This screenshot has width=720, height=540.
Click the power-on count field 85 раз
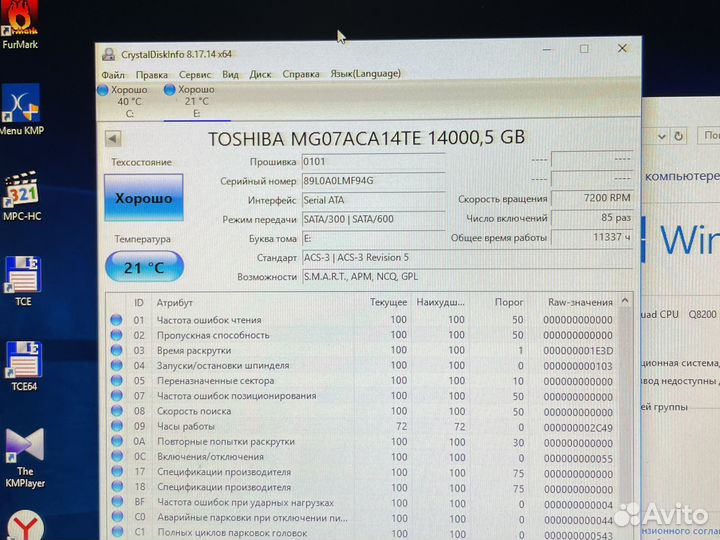click(x=592, y=217)
